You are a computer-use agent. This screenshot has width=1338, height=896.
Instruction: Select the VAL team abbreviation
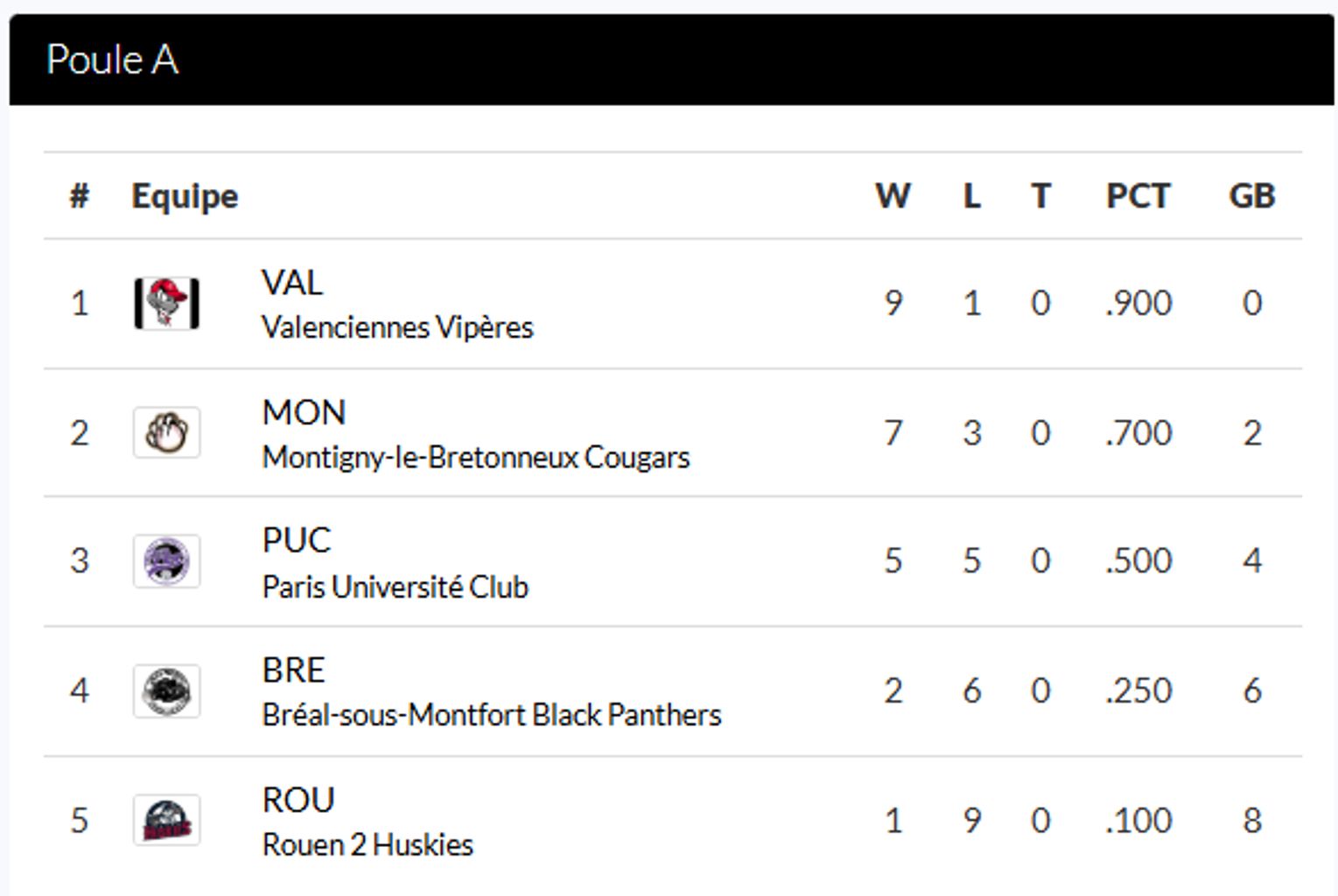[292, 283]
